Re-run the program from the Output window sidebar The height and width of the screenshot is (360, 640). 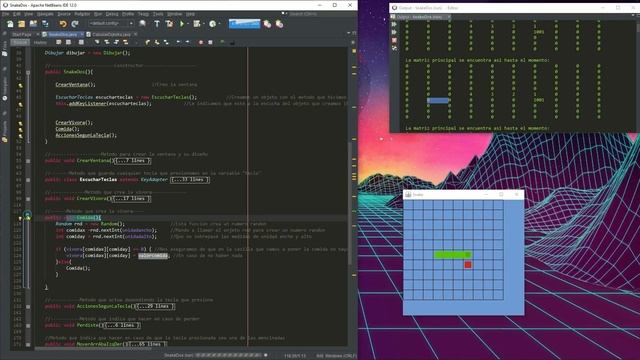(x=394, y=24)
